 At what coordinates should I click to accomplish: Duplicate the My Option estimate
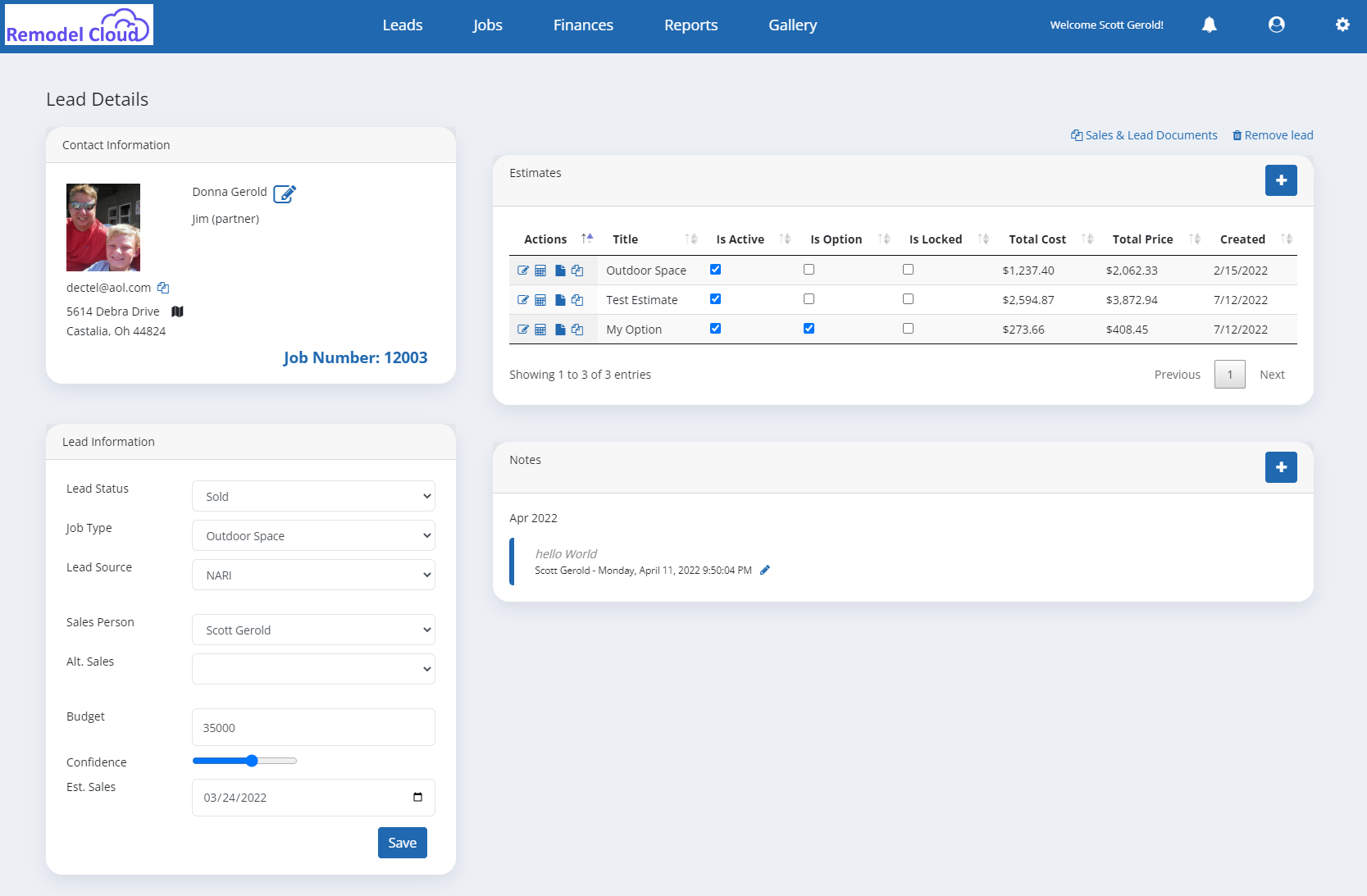[x=577, y=329]
